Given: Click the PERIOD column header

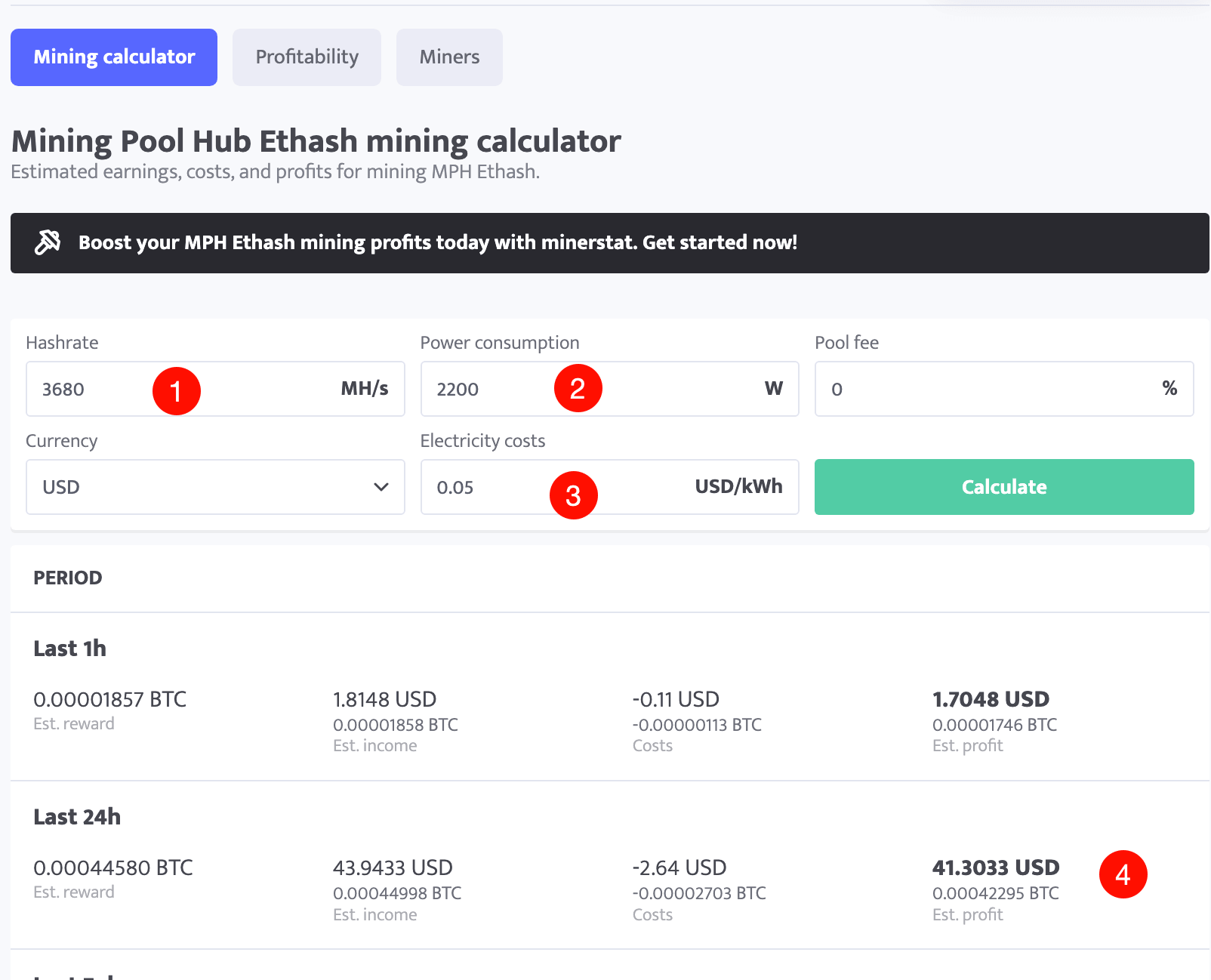Looking at the screenshot, I should pyautogui.click(x=68, y=578).
